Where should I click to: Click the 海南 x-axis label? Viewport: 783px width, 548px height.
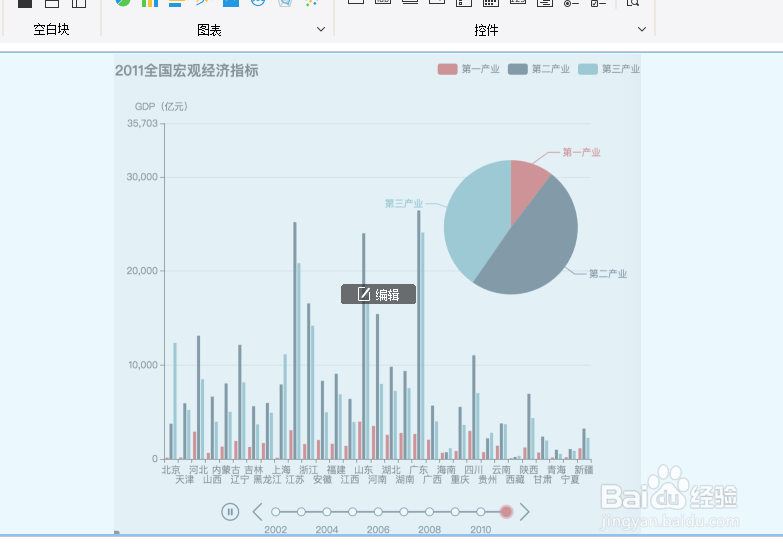click(x=446, y=470)
